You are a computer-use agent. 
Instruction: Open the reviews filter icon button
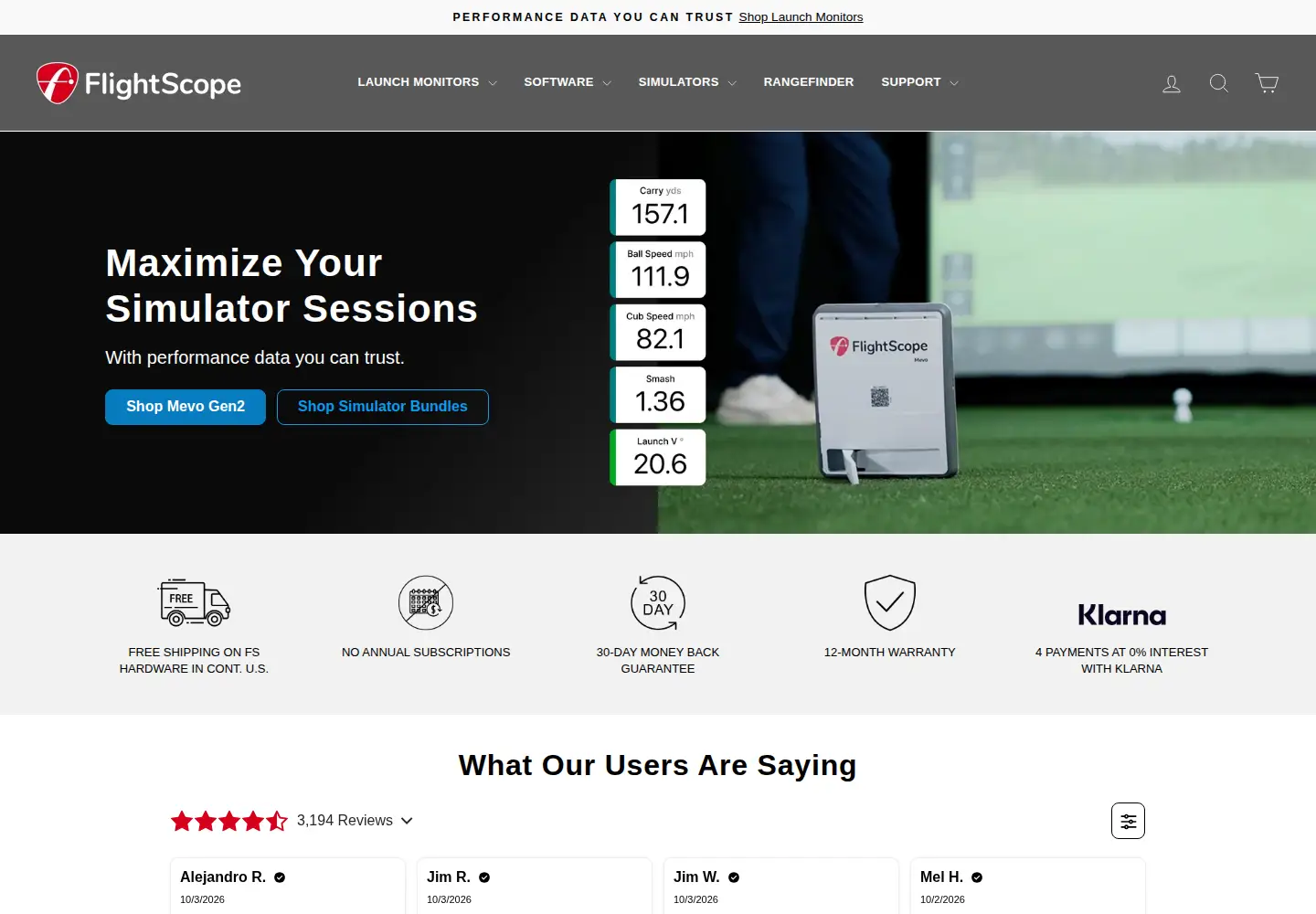coord(1128,821)
